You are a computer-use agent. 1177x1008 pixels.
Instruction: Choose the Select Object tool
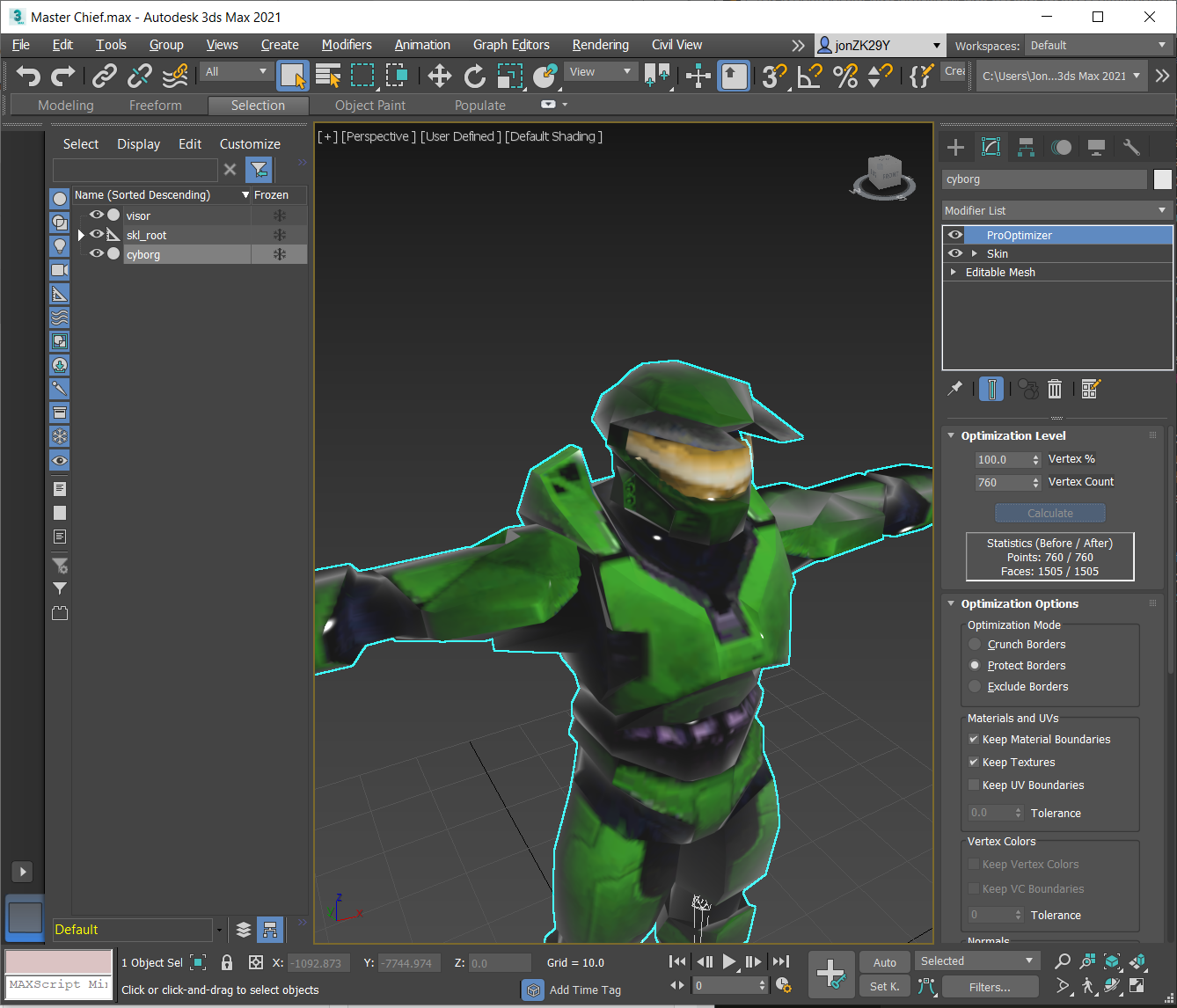[x=293, y=77]
